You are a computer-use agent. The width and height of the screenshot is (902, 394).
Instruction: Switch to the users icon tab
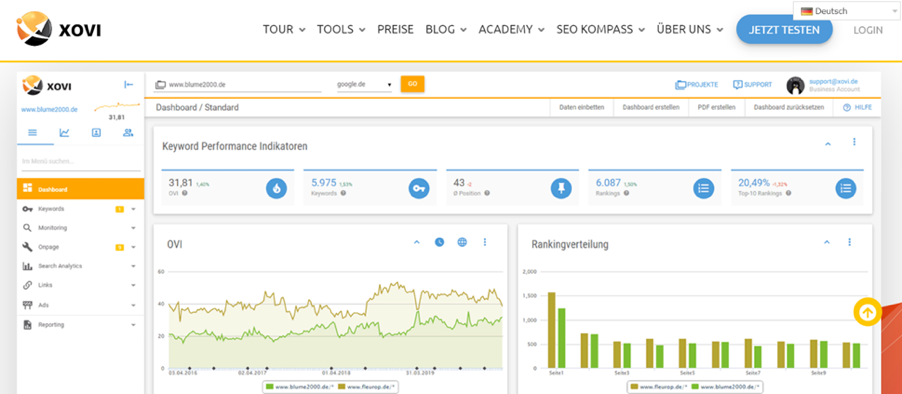[128, 133]
